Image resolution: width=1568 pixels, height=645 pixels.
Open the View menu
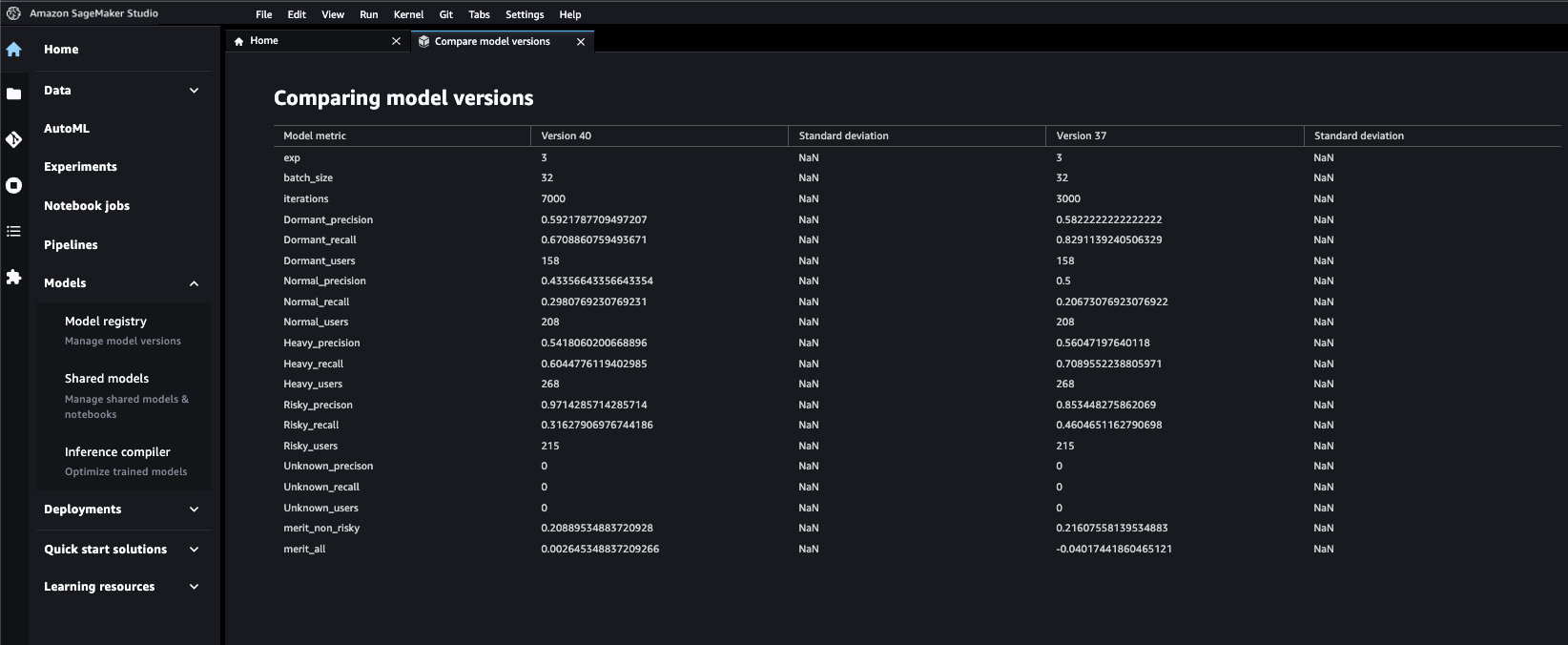tap(333, 14)
